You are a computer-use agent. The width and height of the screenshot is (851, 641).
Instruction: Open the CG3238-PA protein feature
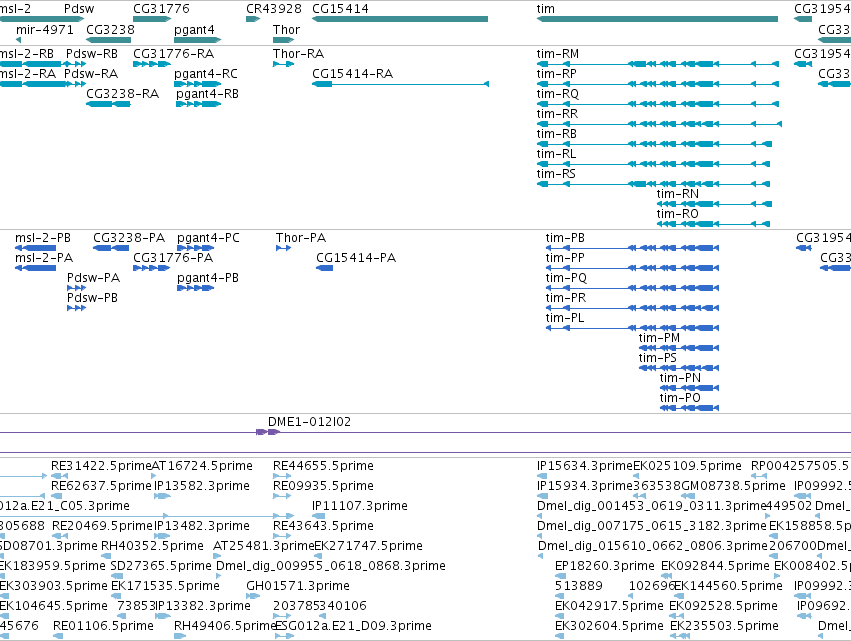click(111, 248)
